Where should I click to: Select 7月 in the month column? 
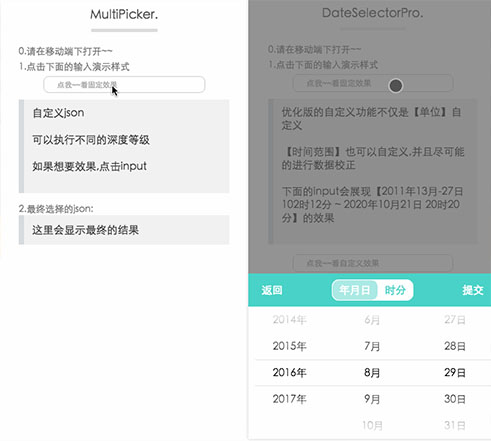[372, 346]
